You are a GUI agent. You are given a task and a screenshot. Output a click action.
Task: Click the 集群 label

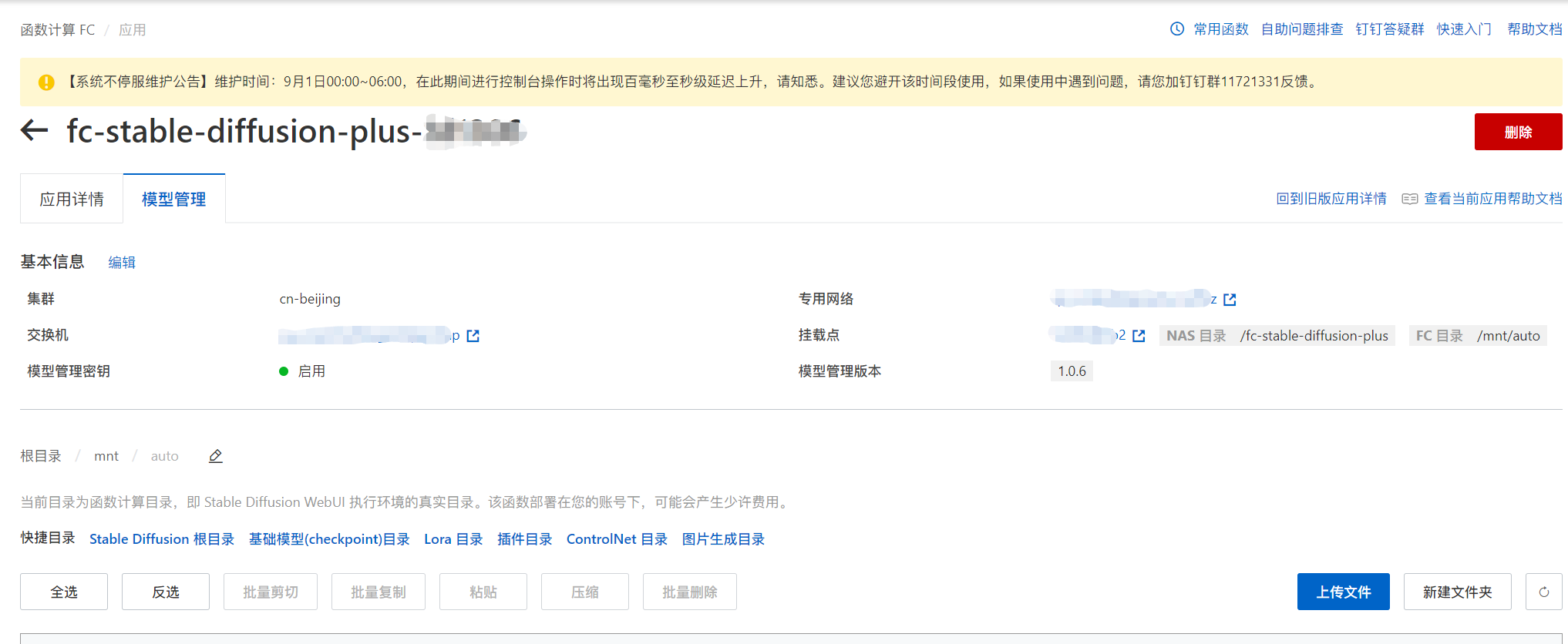click(41, 299)
